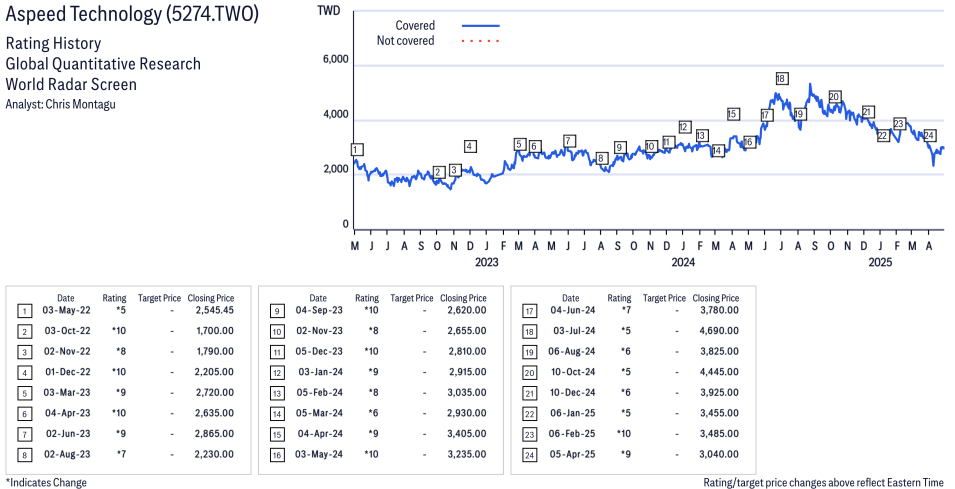This screenshot has width=955, height=489.
Task: Click the *Indicates Change footnote
Action: (46, 482)
